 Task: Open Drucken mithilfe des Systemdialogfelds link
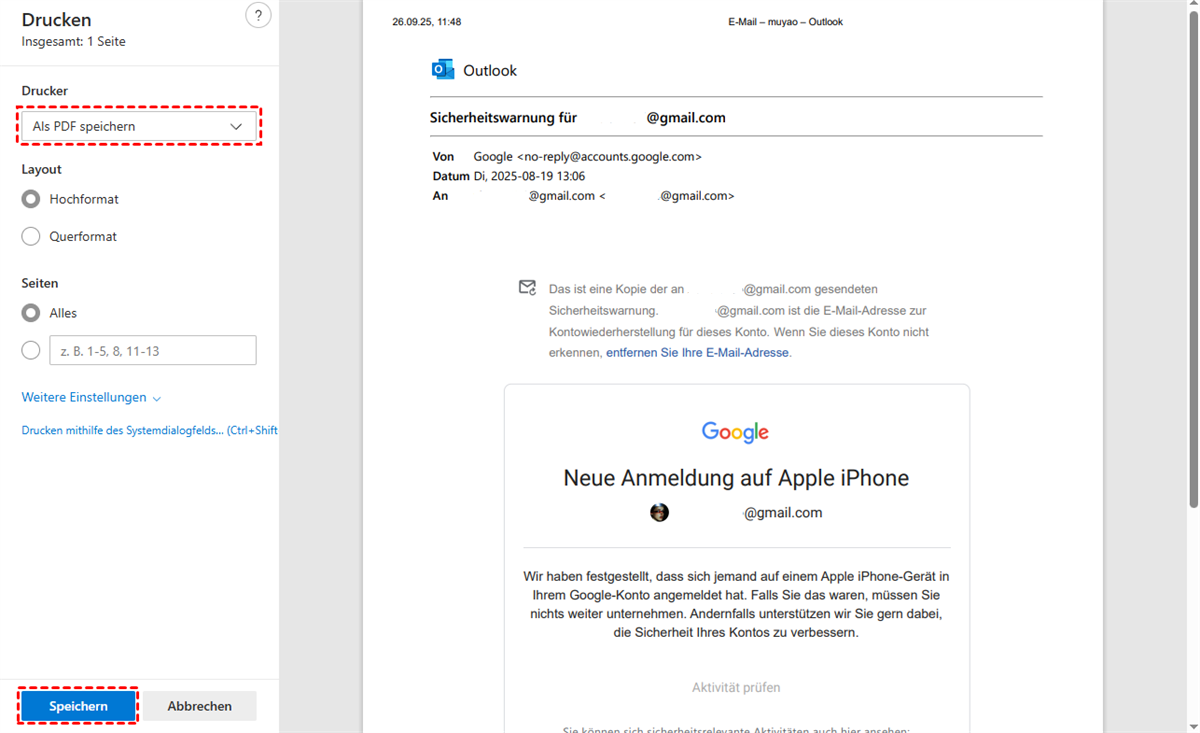pyautogui.click(x=150, y=431)
